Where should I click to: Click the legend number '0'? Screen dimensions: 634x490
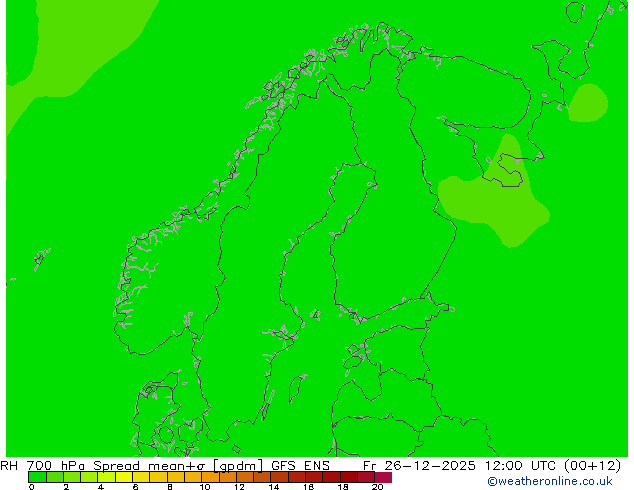pyautogui.click(x=32, y=487)
